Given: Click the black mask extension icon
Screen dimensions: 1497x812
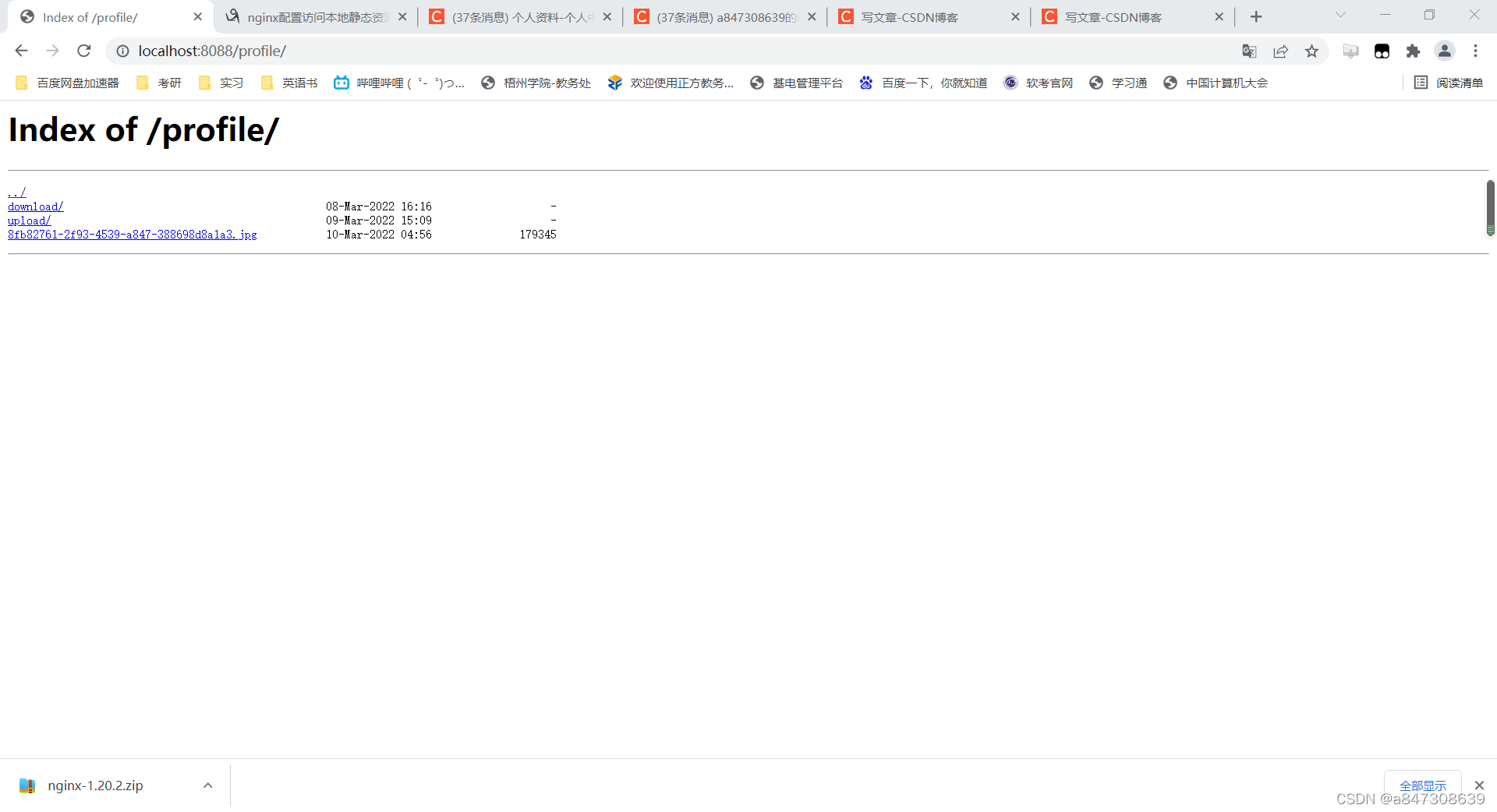Looking at the screenshot, I should coord(1382,51).
